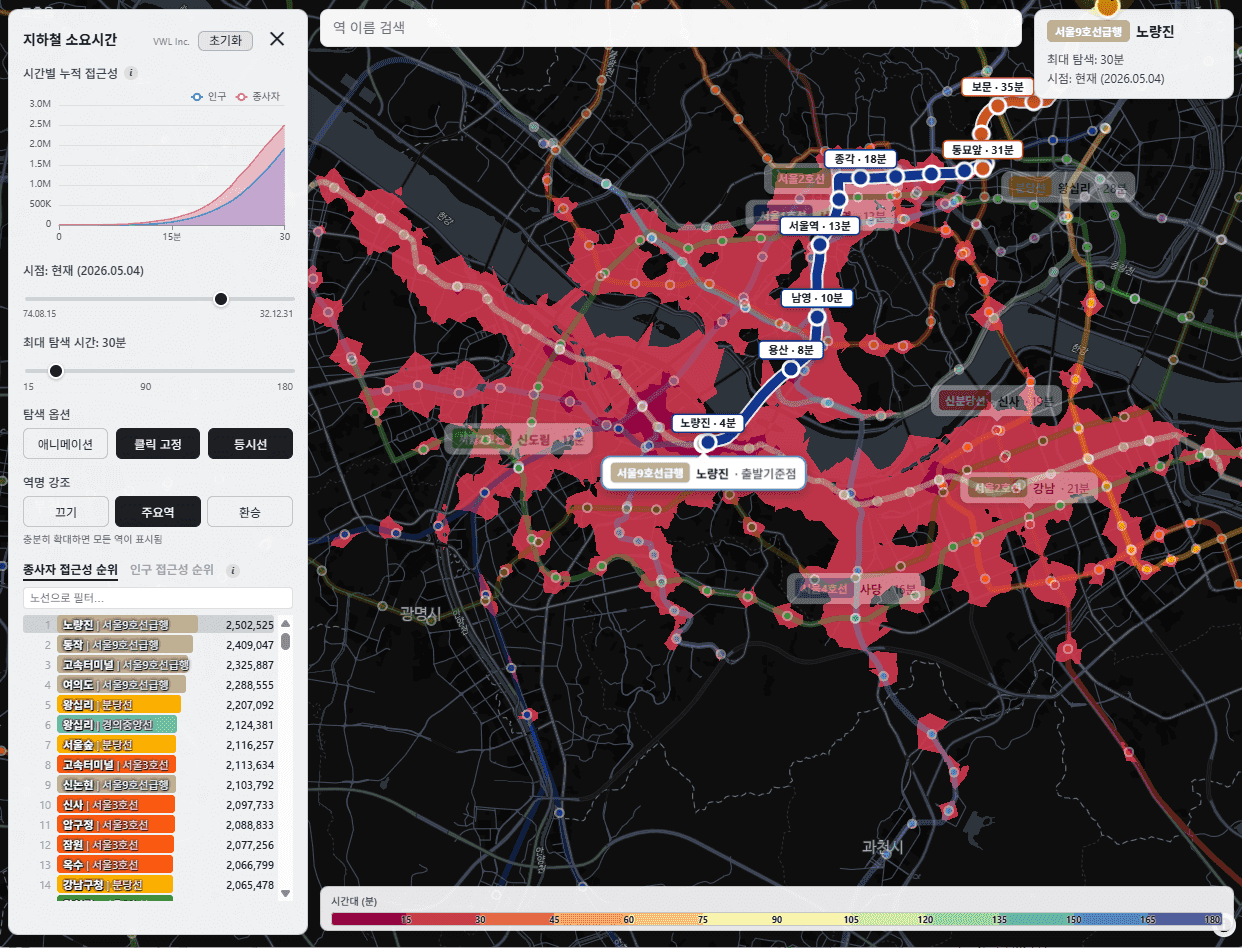Set station name emphasis to 끄기
1242x948 pixels.
[65, 512]
